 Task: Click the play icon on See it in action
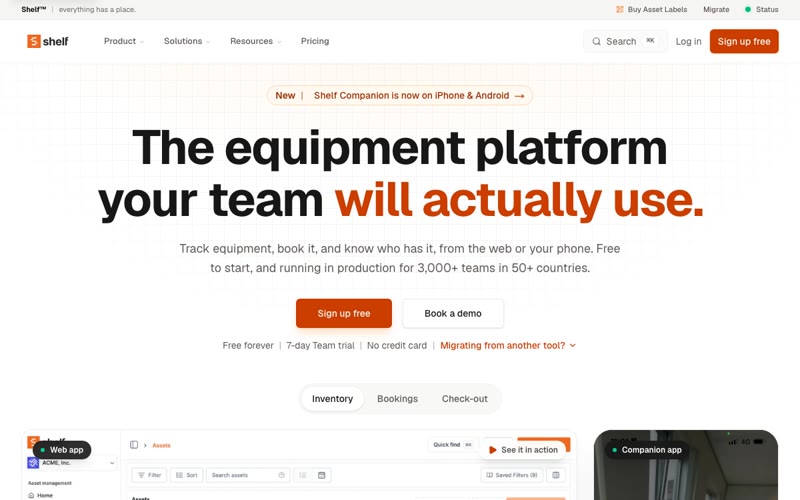point(492,450)
